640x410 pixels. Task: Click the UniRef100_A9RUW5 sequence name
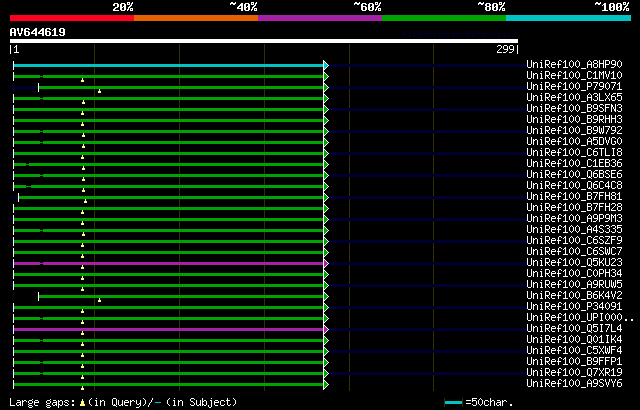(574, 285)
